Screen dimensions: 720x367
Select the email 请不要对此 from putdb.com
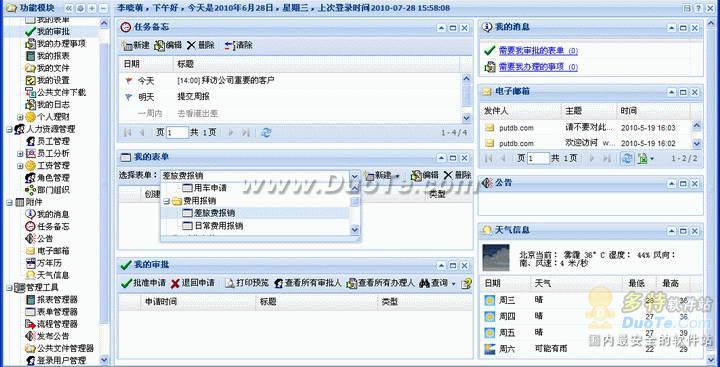coord(585,128)
